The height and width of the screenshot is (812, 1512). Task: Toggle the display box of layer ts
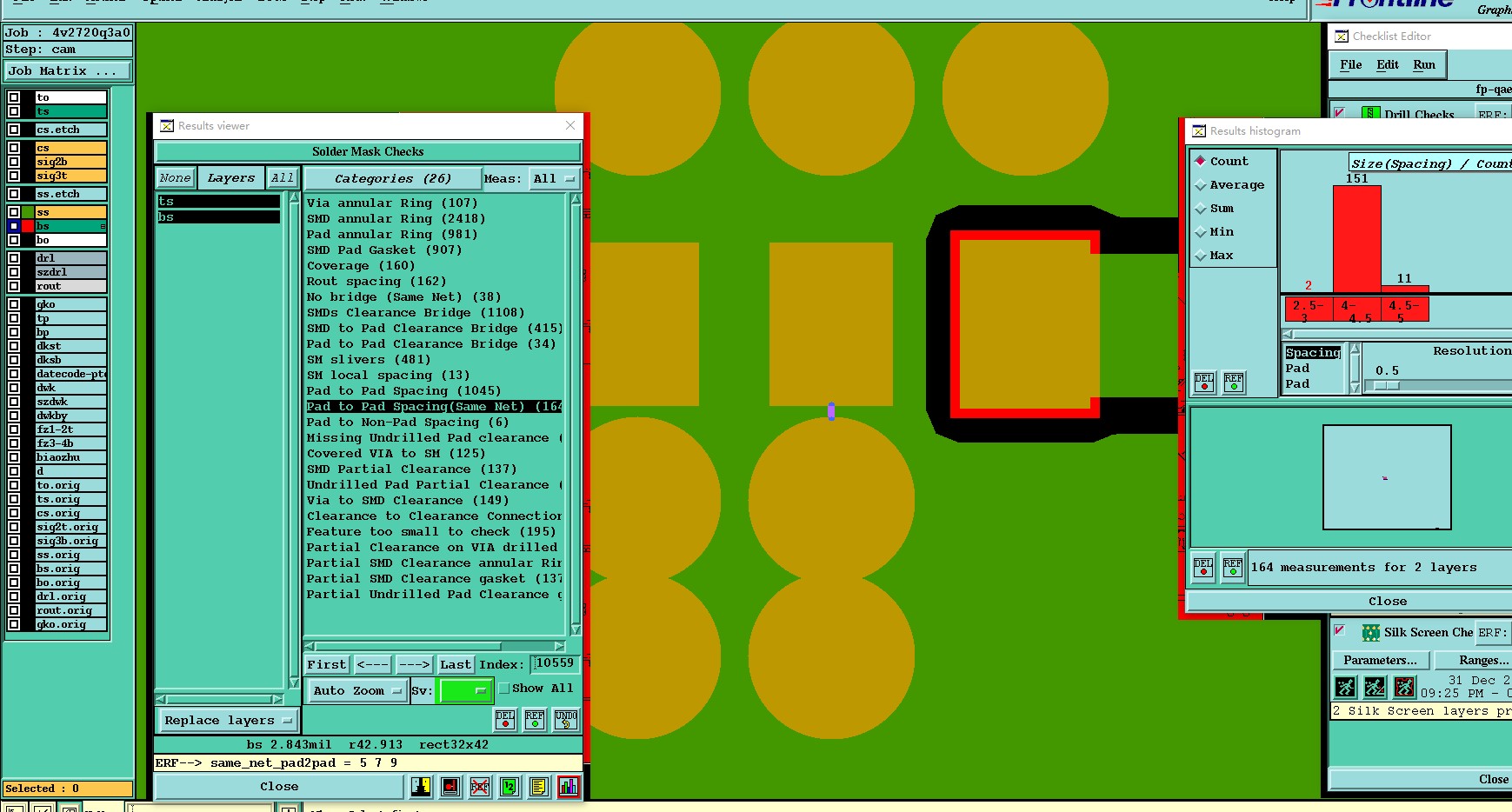coord(14,111)
